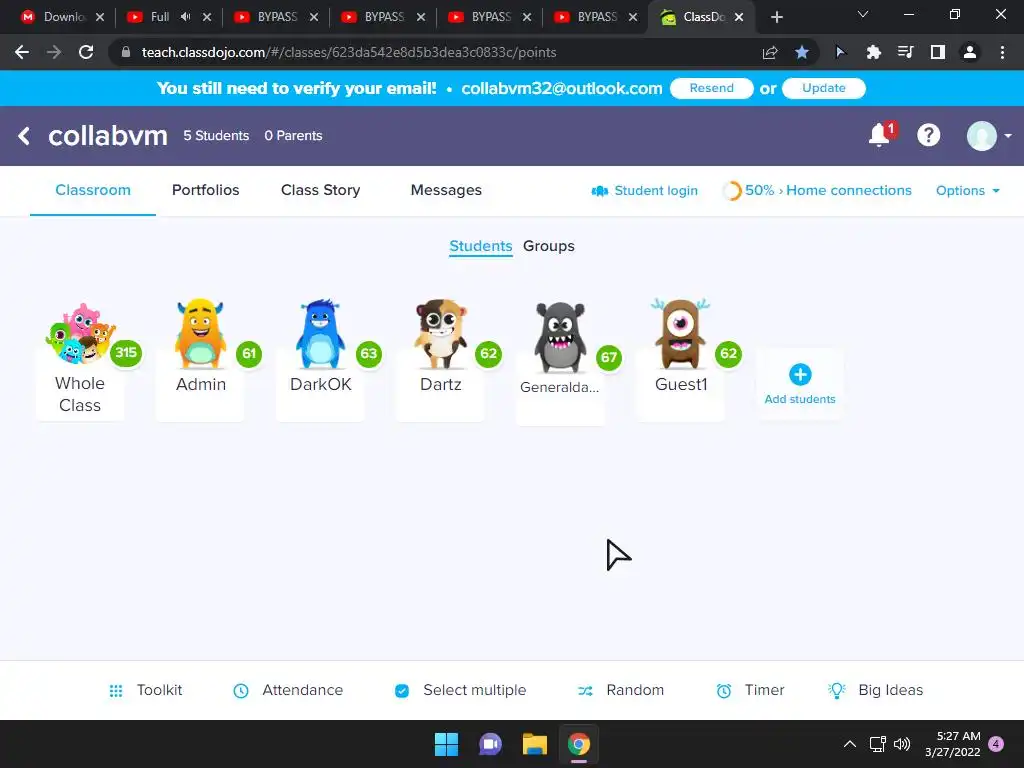Select Dartz's brown and white monster avatar

(441, 334)
